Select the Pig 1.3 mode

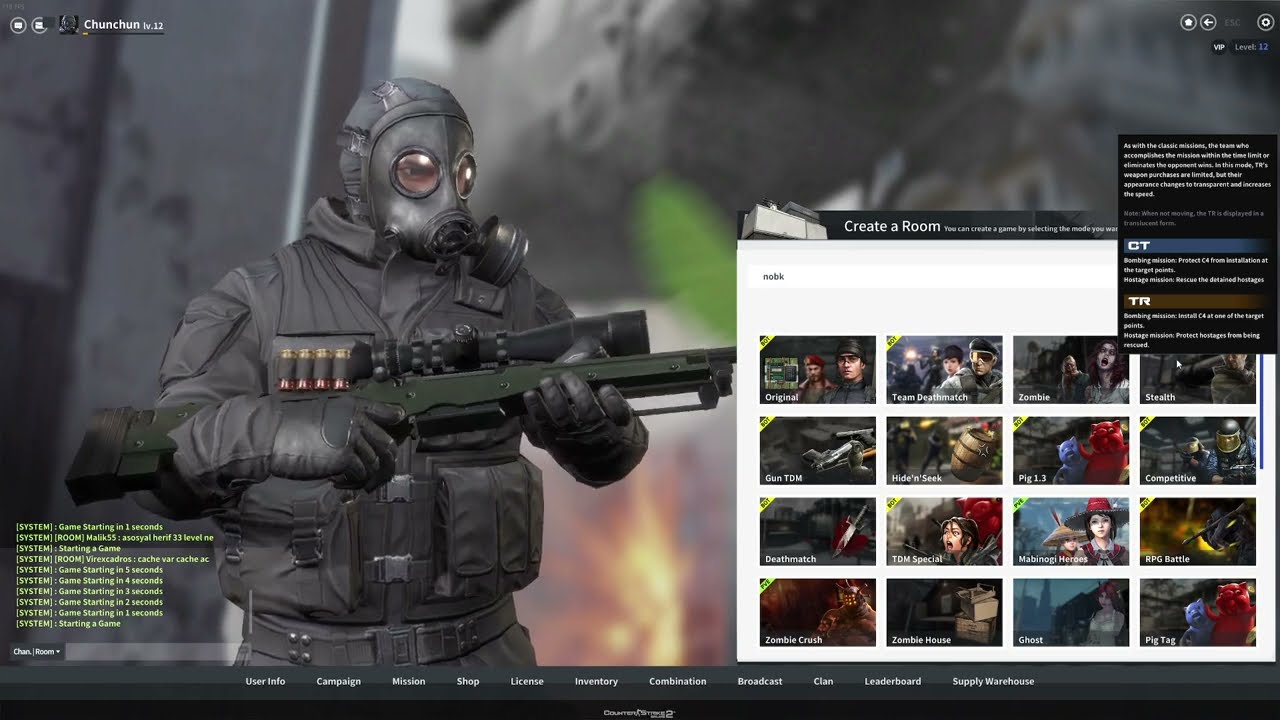point(1071,451)
